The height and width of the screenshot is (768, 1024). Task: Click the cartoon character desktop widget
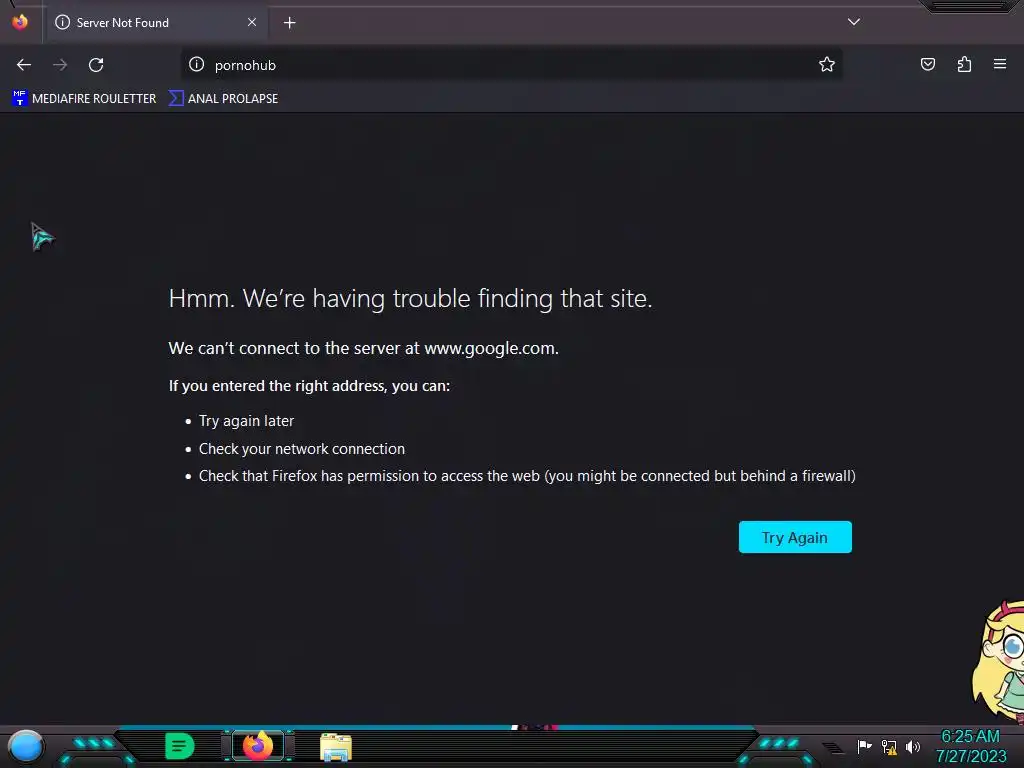pos(999,663)
